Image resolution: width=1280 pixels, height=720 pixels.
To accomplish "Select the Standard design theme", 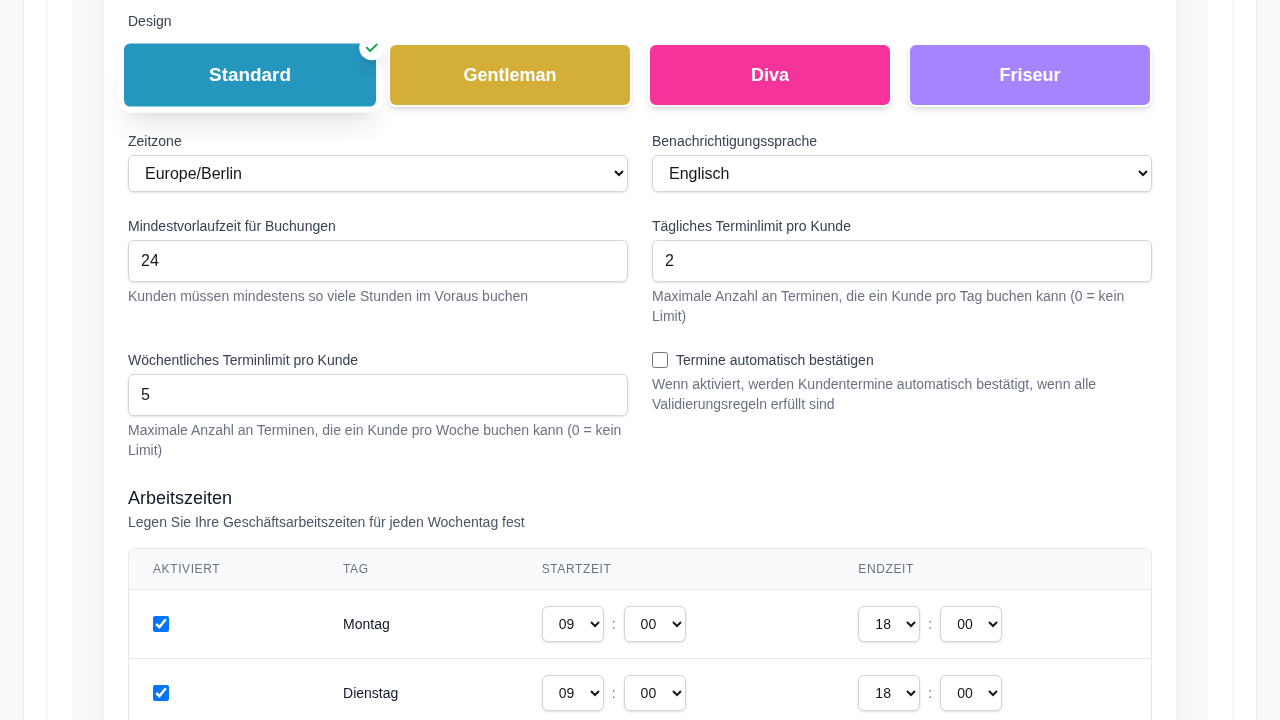I will [x=250, y=75].
